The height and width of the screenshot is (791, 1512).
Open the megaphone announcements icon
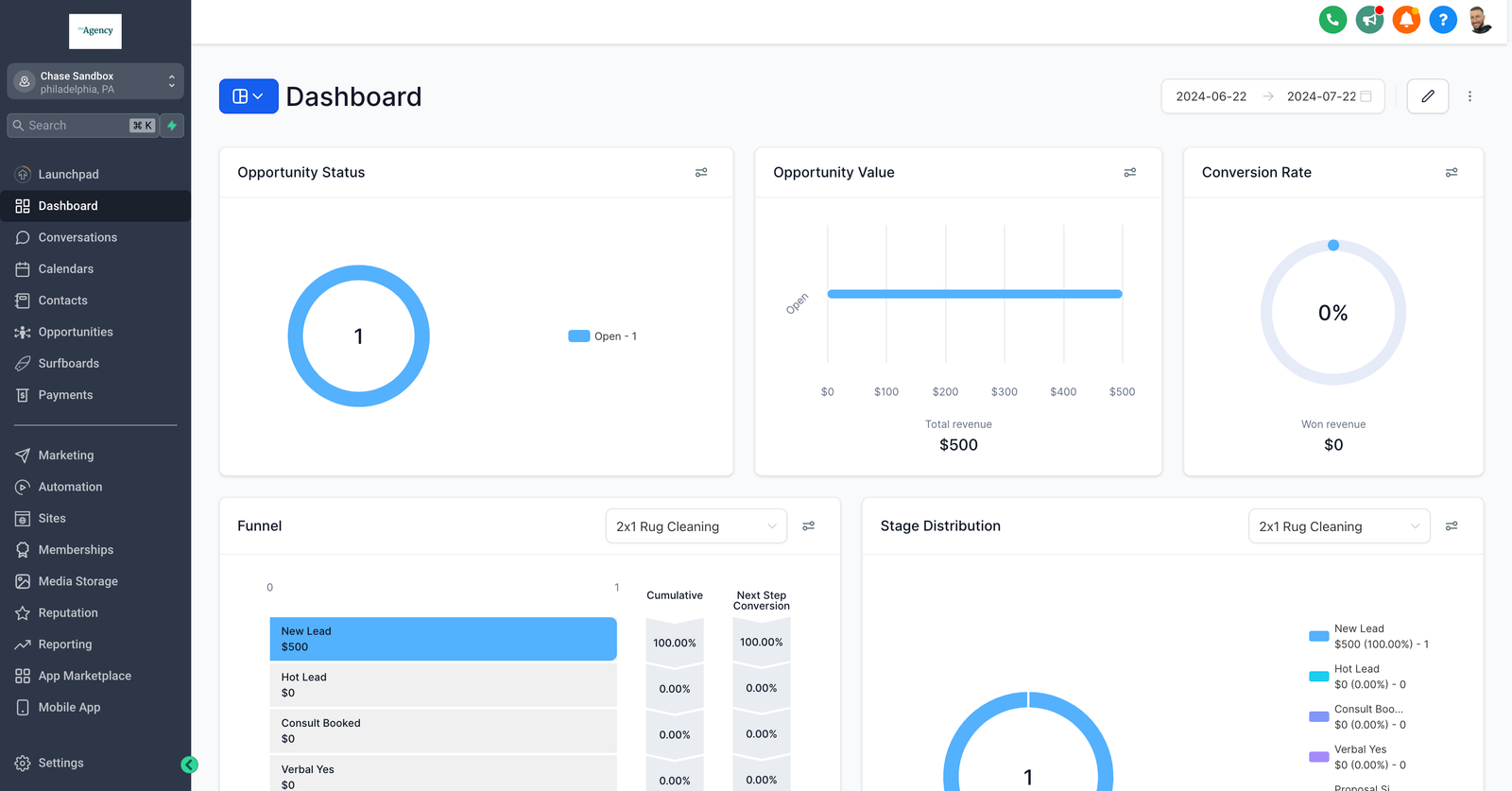tap(1369, 20)
